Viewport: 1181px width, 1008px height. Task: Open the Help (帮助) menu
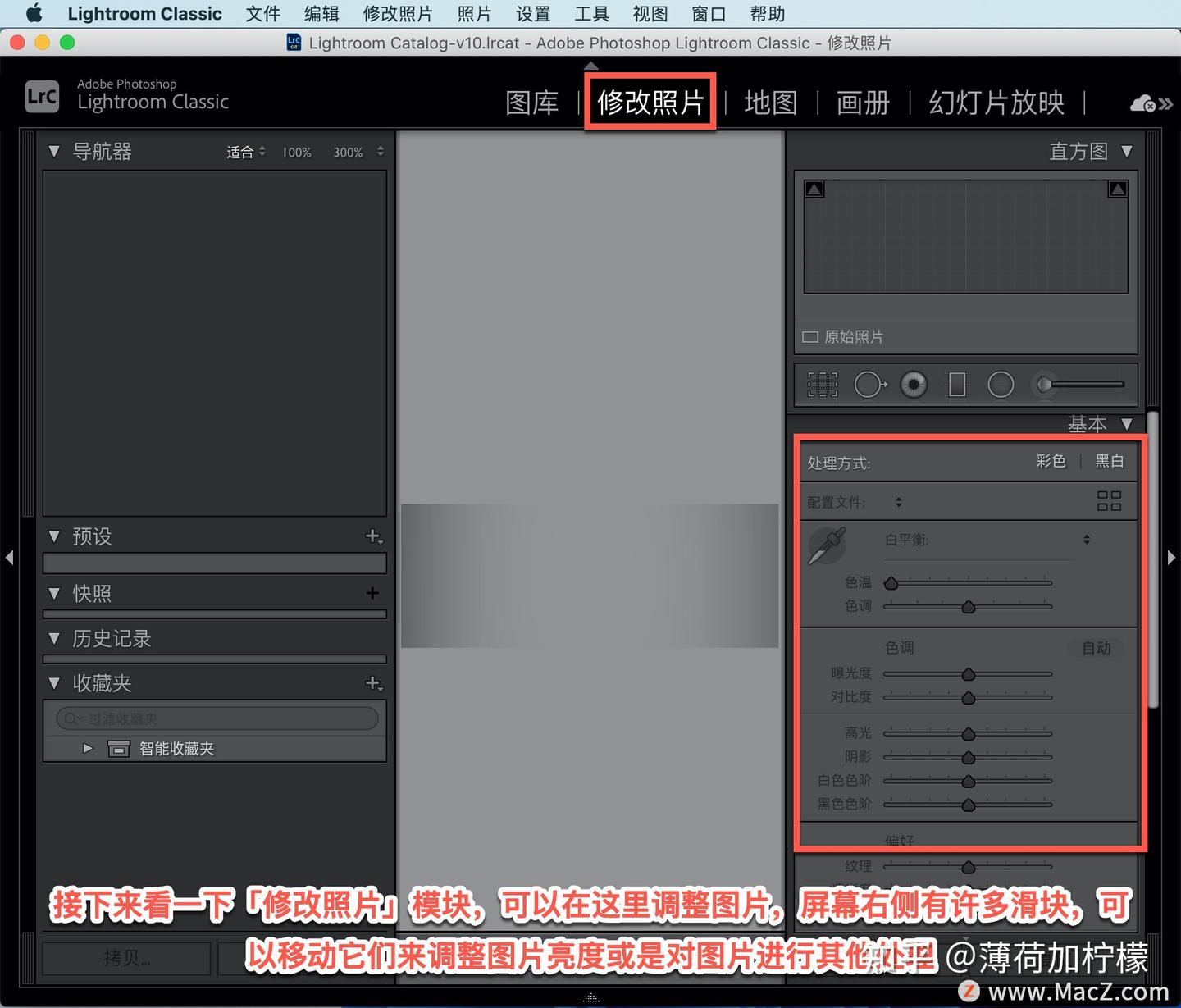click(768, 14)
